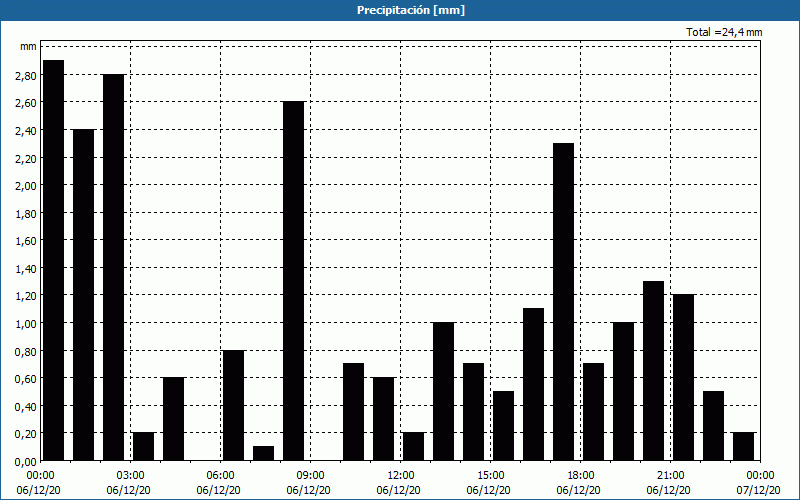Select the 0,20 mm bar starting at 03:00

143,446
